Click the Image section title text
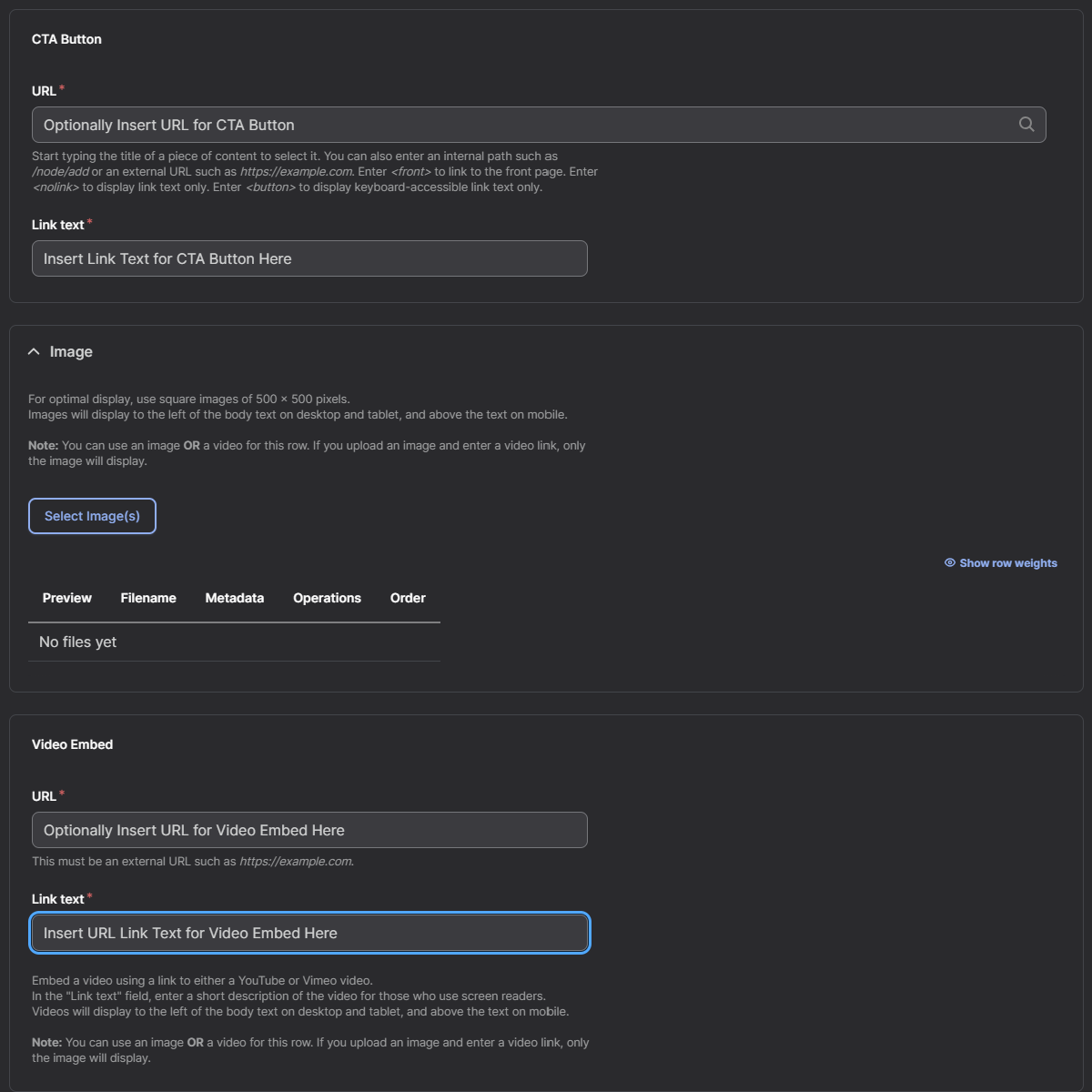This screenshot has height=1092, width=1092. click(71, 352)
